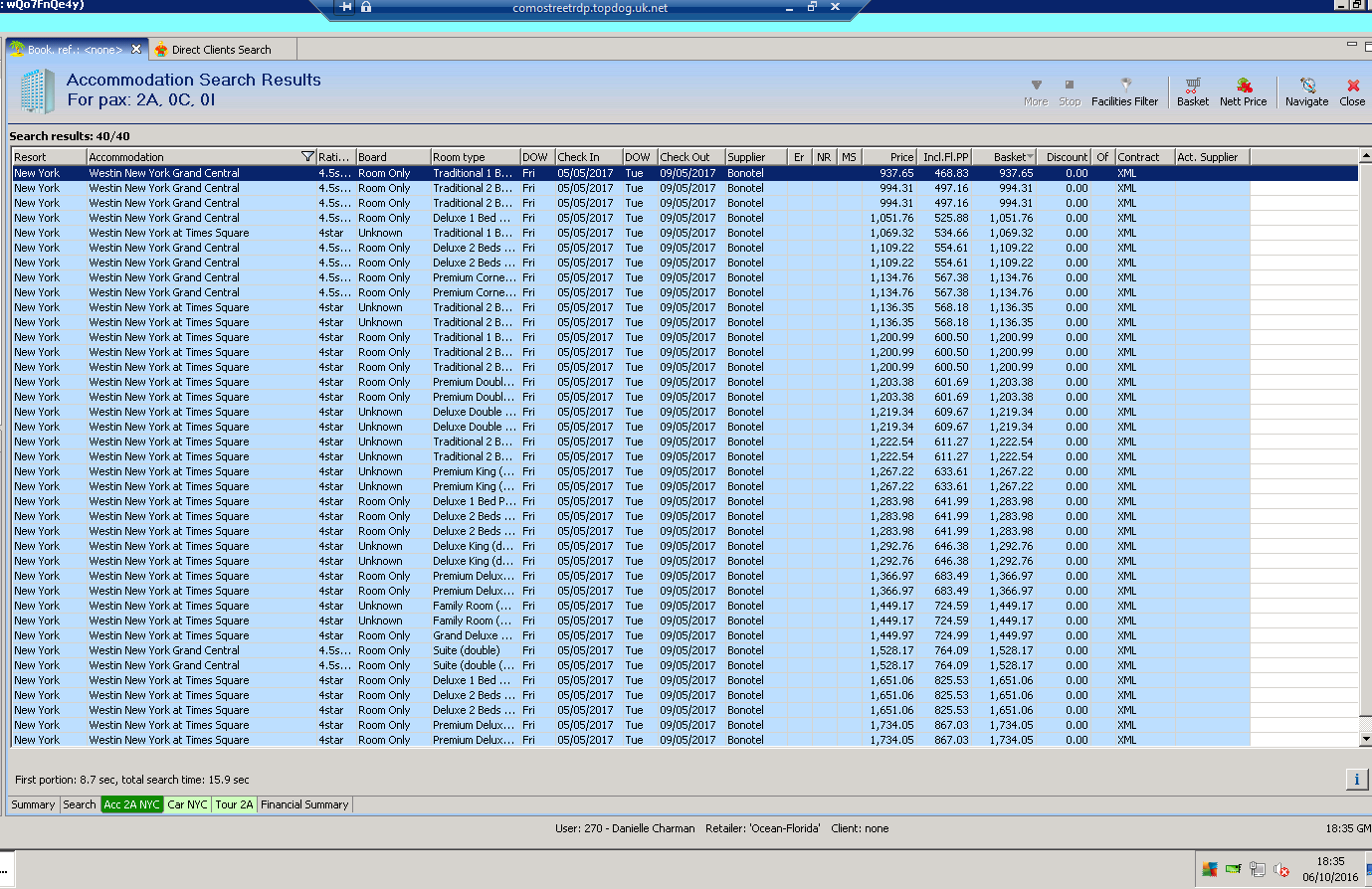
Task: Open the green network card tray icon
Action: pos(1234,869)
